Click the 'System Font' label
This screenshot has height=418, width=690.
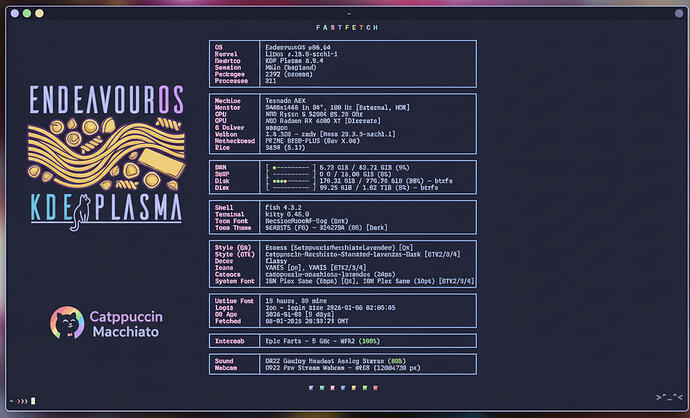click(235, 281)
